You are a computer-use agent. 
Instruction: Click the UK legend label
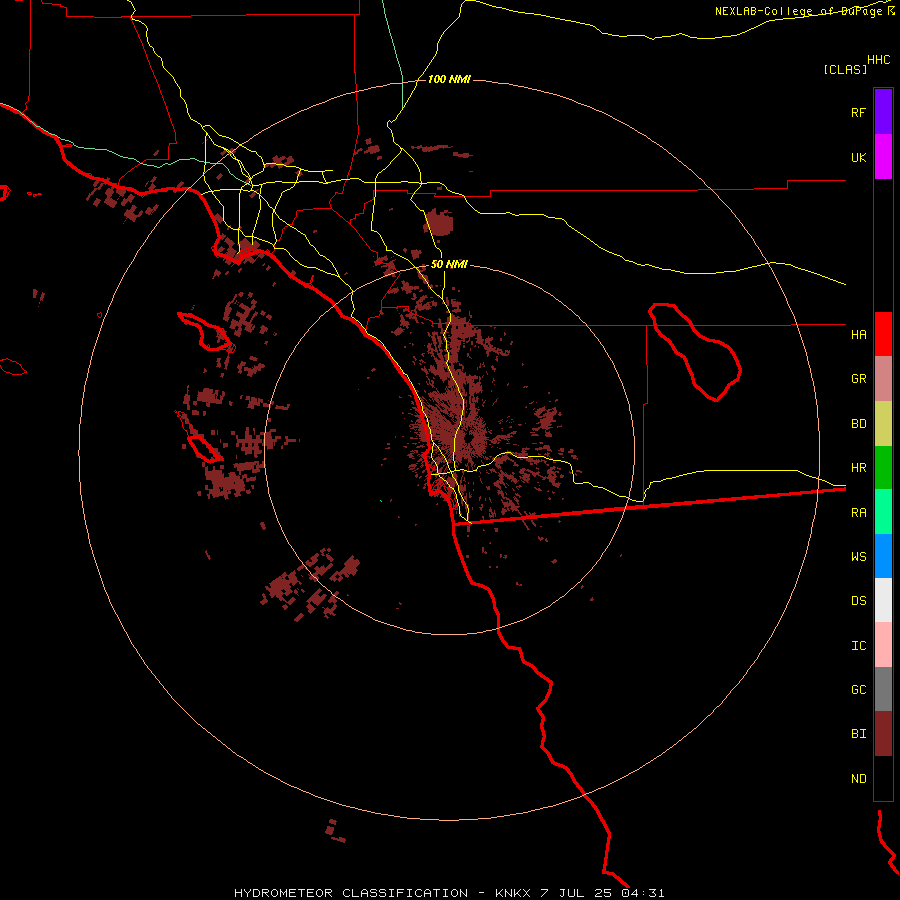(858, 157)
